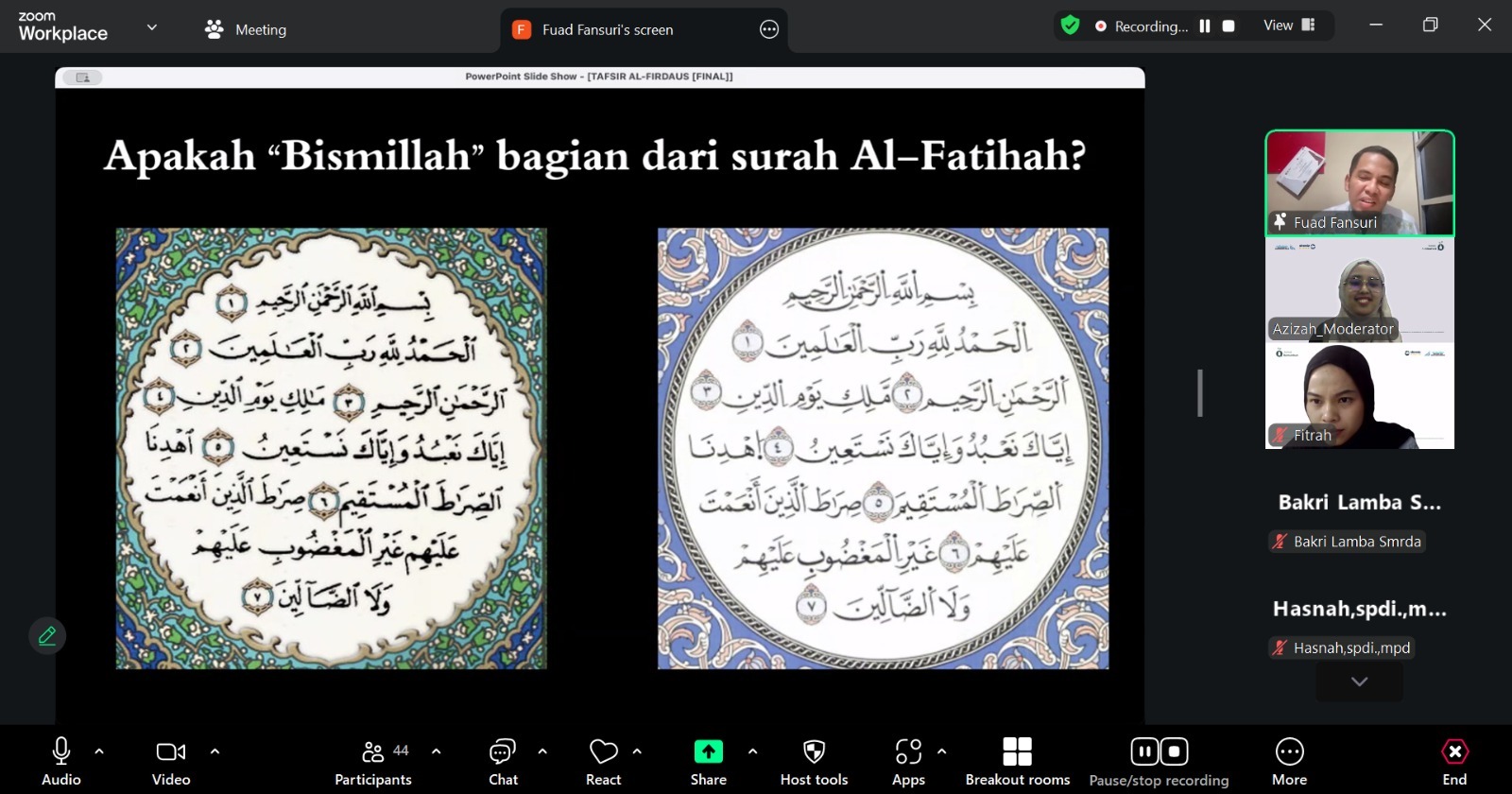Expand video options arrow next to Video
This screenshot has height=794, width=1512.
click(x=215, y=751)
